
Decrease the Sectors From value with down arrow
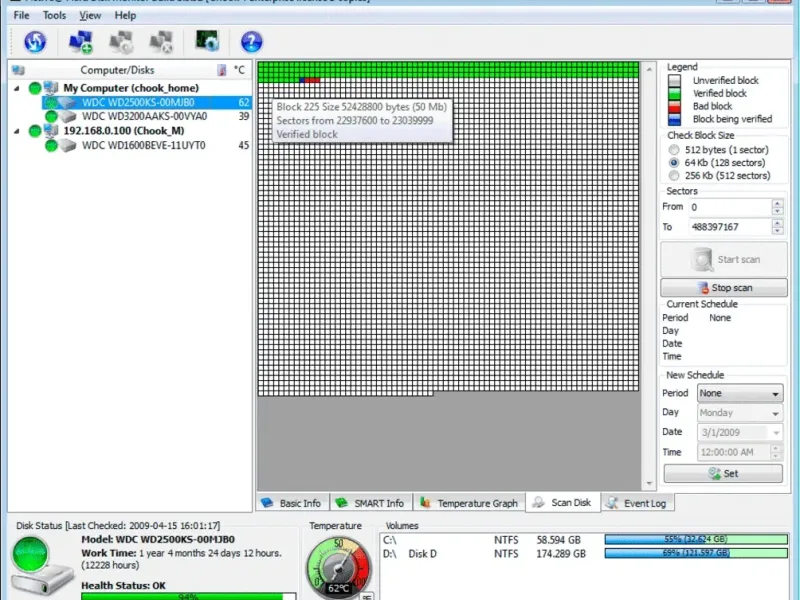pyautogui.click(x=778, y=211)
